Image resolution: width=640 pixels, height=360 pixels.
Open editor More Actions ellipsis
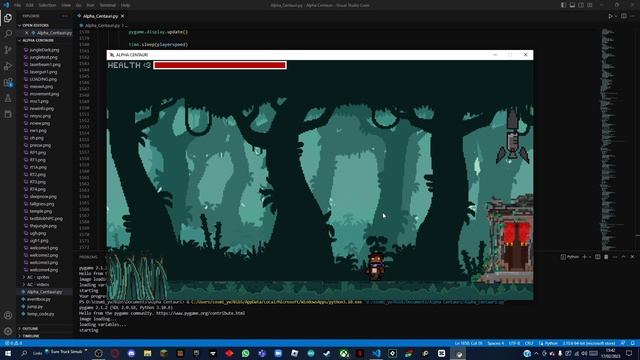click(633, 16)
